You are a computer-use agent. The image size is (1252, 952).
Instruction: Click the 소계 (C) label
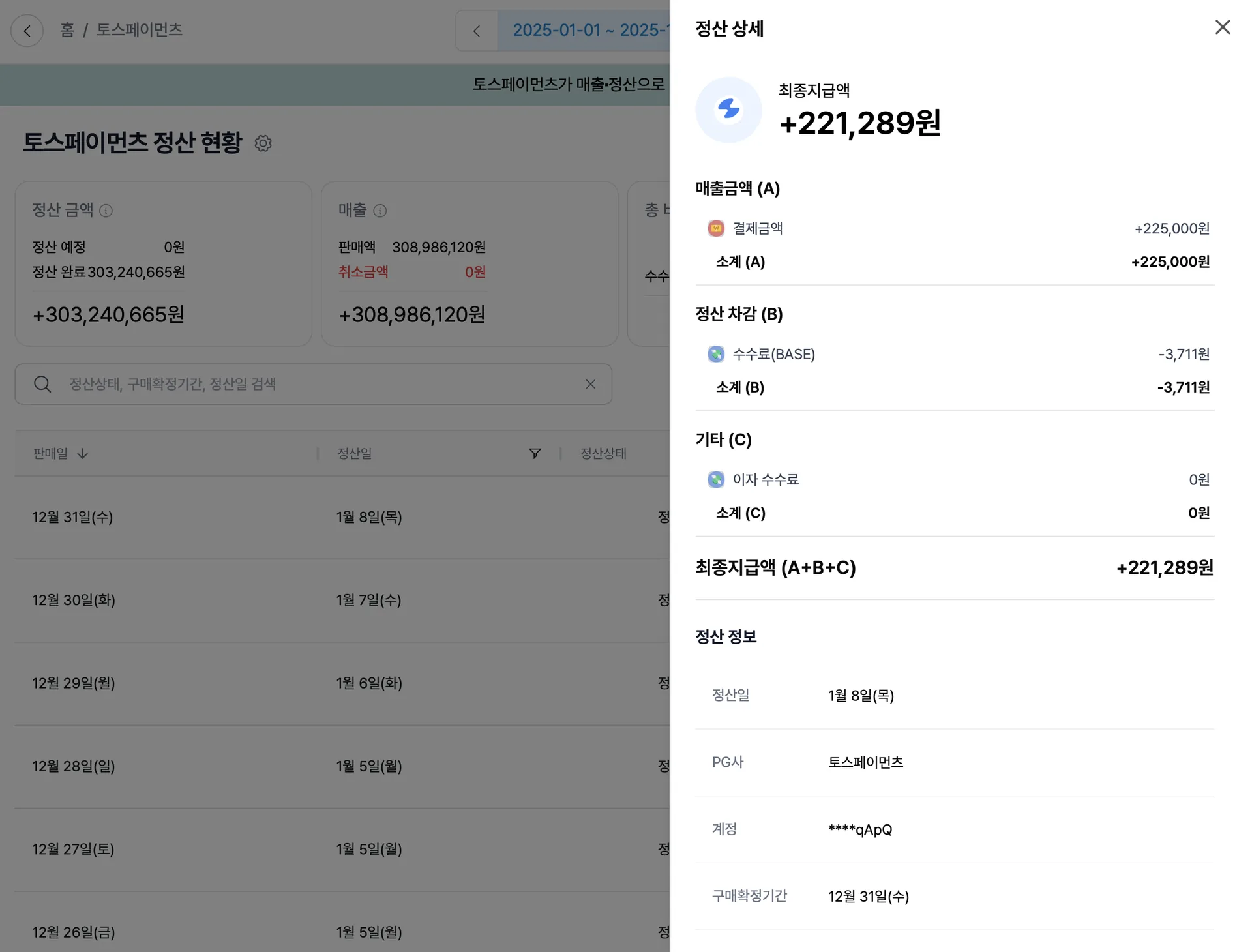(x=741, y=513)
